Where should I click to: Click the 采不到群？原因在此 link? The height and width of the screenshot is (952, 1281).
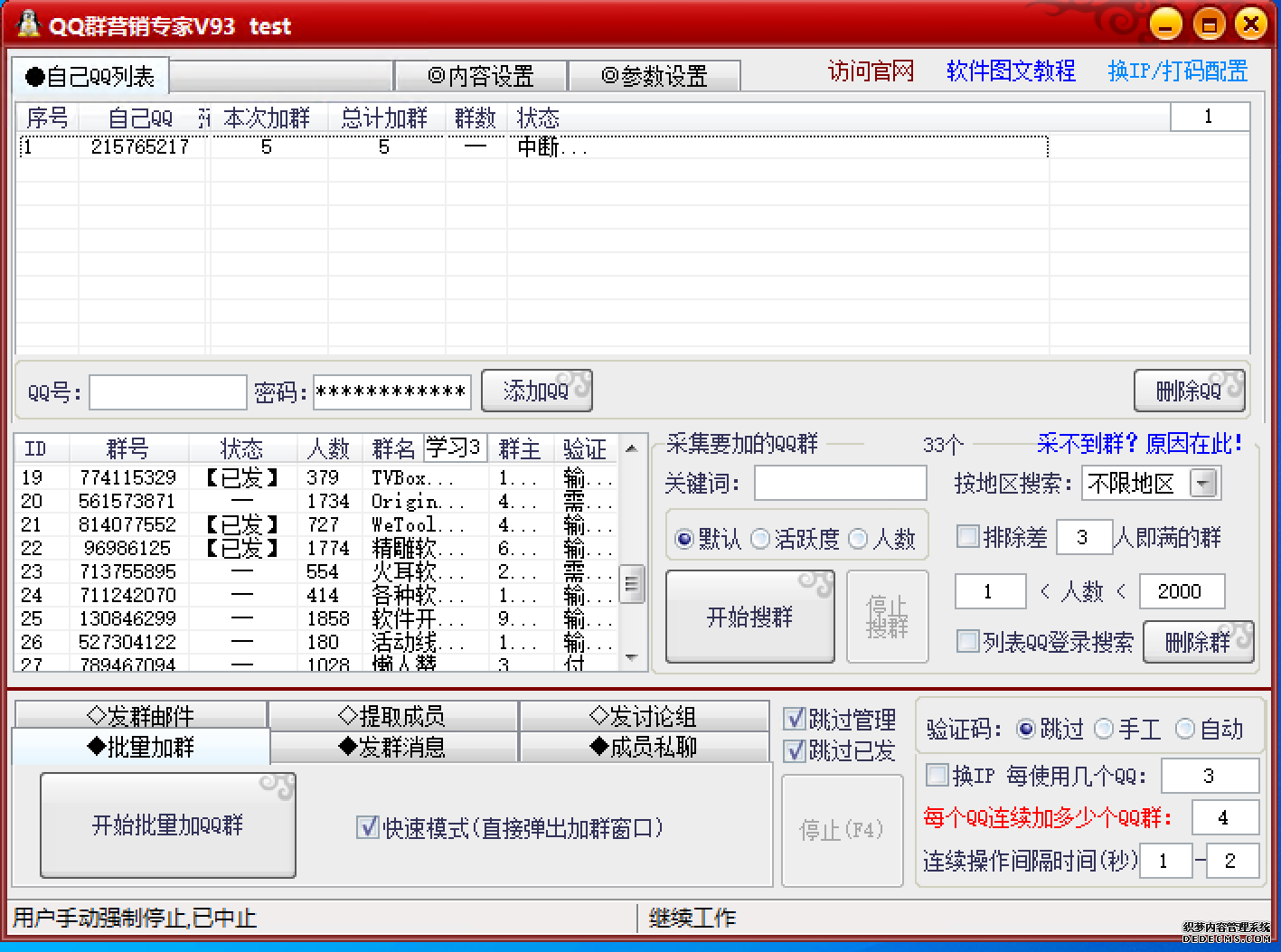coord(1137,444)
